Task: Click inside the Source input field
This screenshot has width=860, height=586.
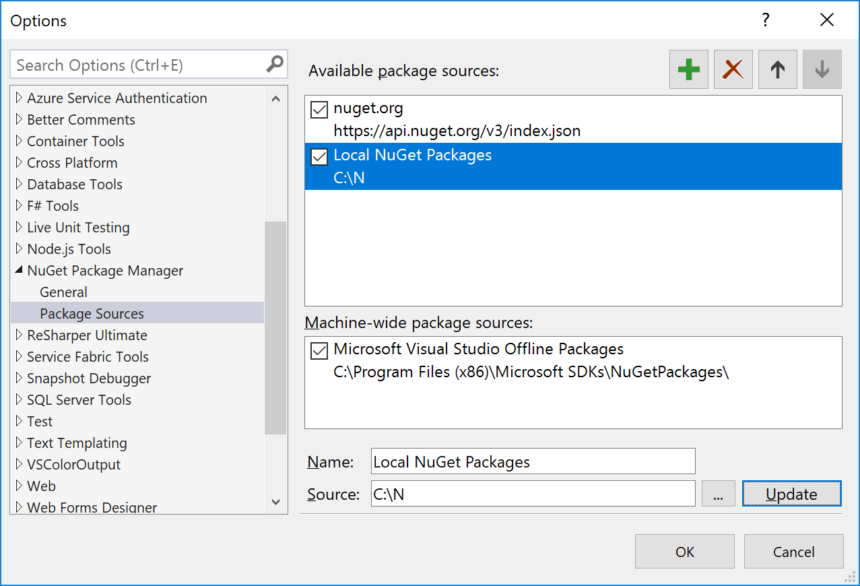Action: (530, 493)
